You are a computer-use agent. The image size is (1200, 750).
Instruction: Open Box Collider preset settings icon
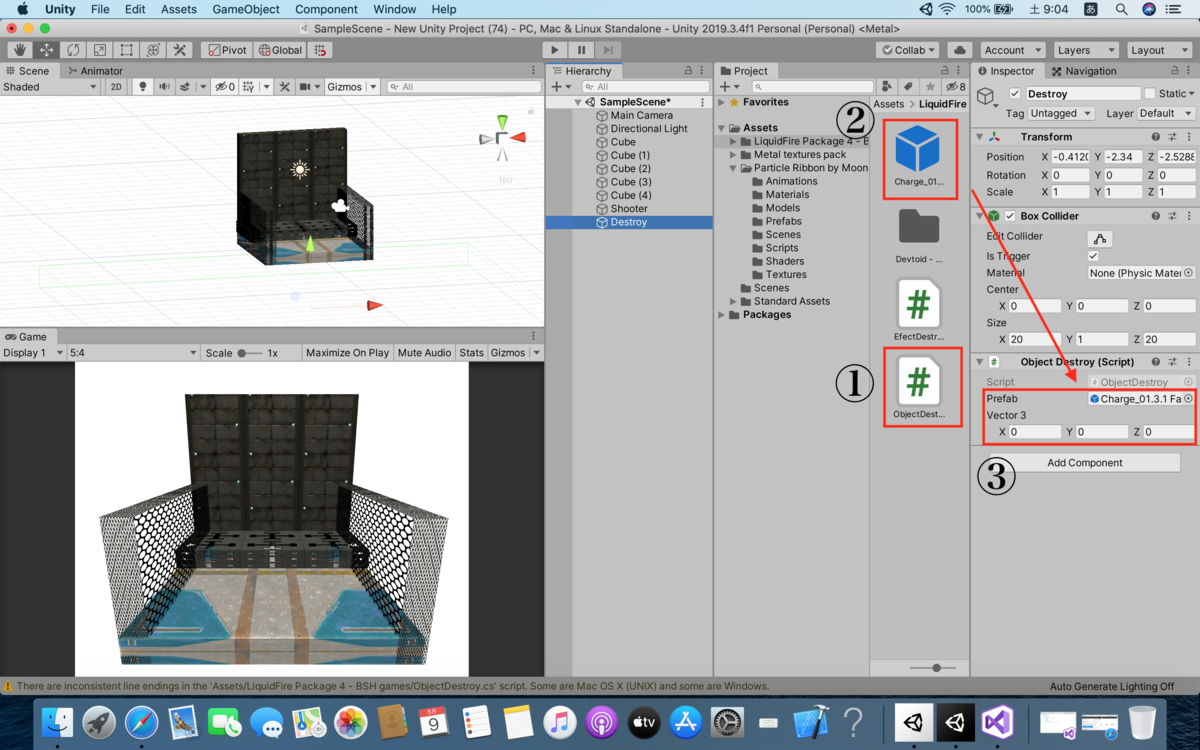click(1172, 216)
